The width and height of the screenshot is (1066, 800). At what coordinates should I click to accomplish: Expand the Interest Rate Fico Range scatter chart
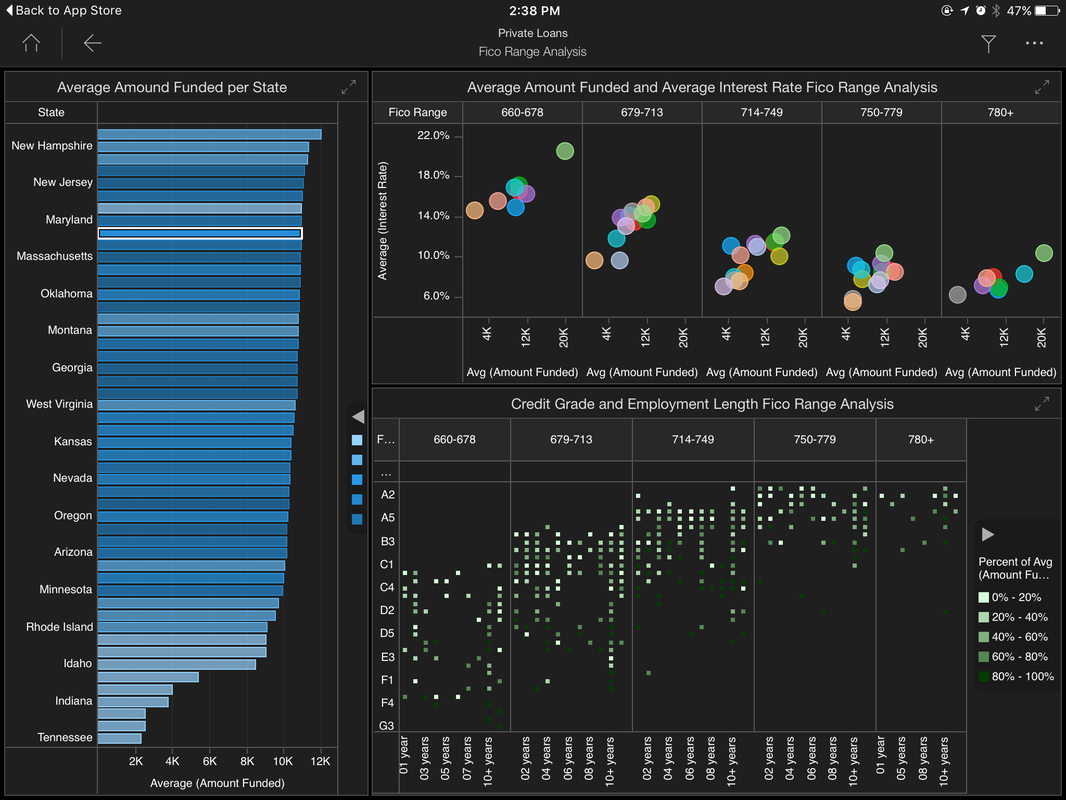tap(1042, 87)
